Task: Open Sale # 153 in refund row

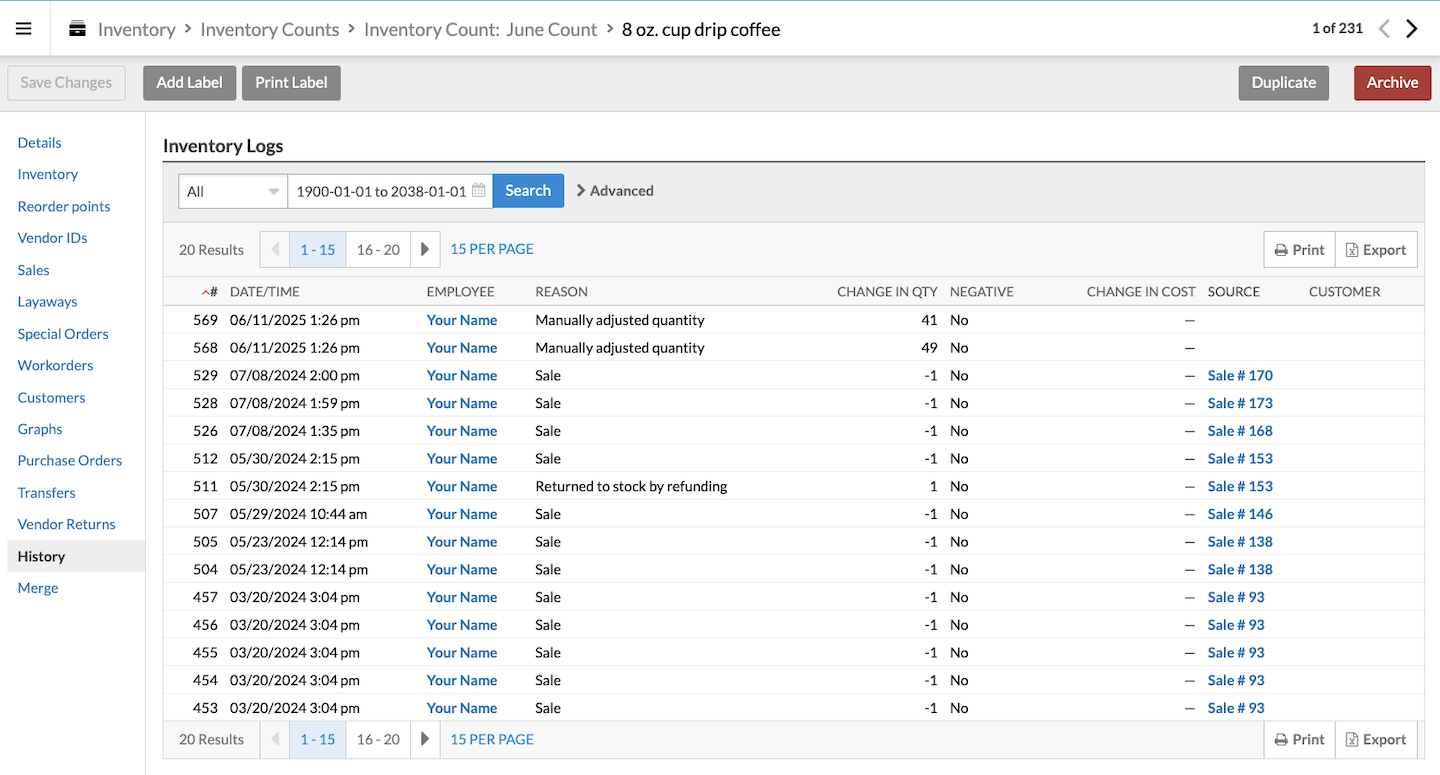Action: tap(1240, 486)
